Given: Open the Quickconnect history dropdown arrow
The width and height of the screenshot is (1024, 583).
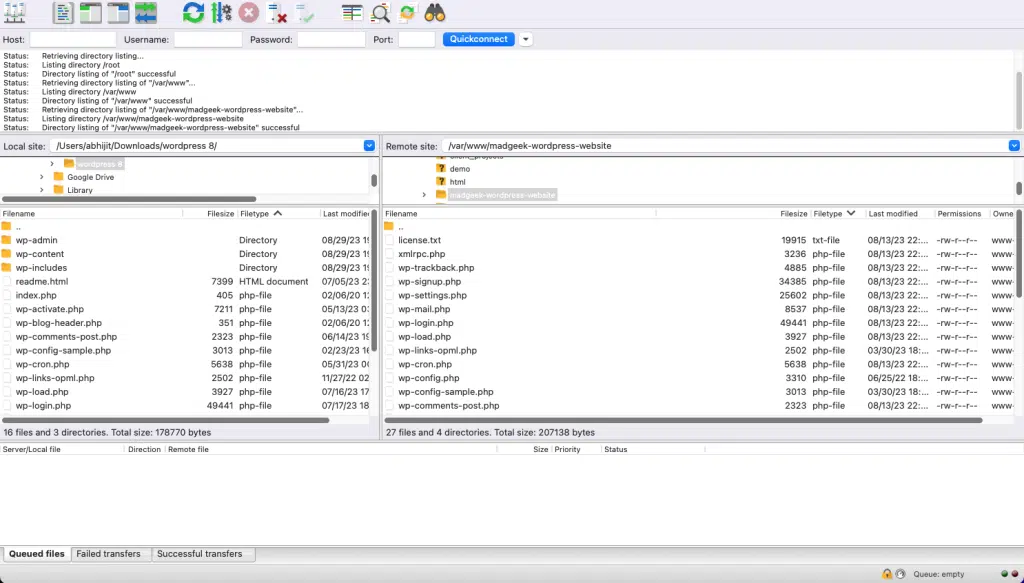Looking at the screenshot, I should [x=526, y=40].
